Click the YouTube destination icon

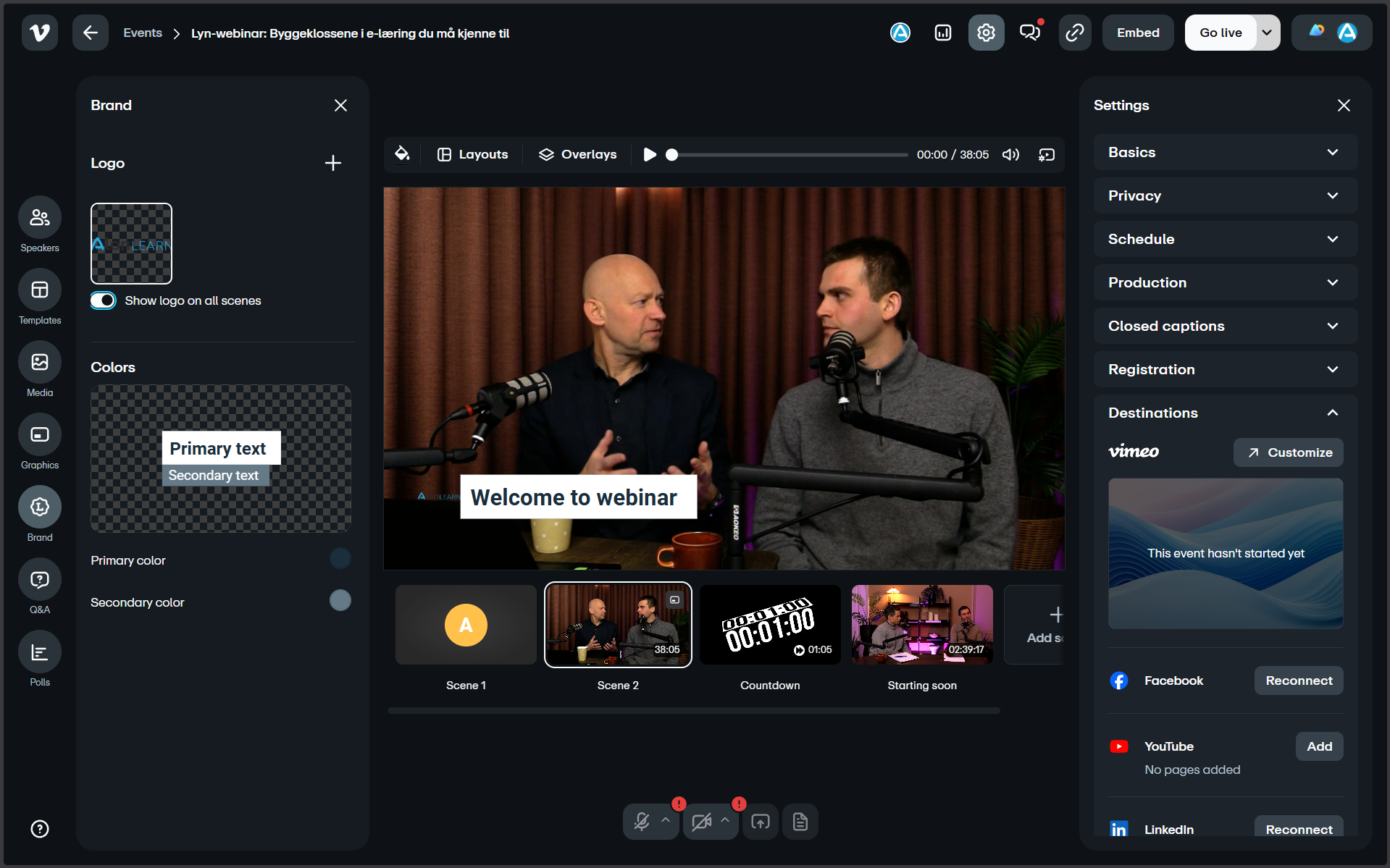coord(1119,746)
